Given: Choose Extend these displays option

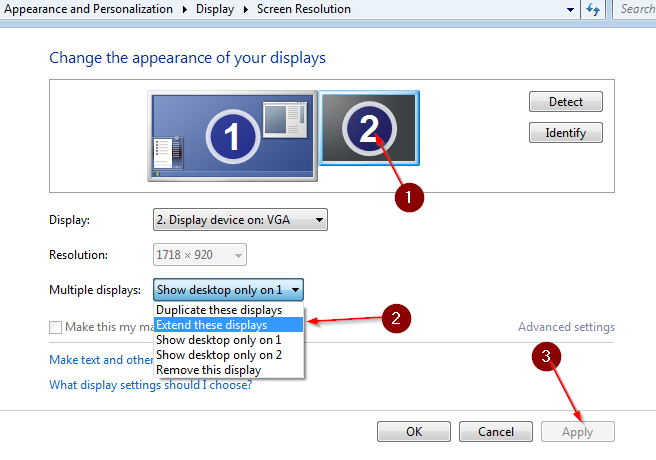Looking at the screenshot, I should tap(211, 325).
